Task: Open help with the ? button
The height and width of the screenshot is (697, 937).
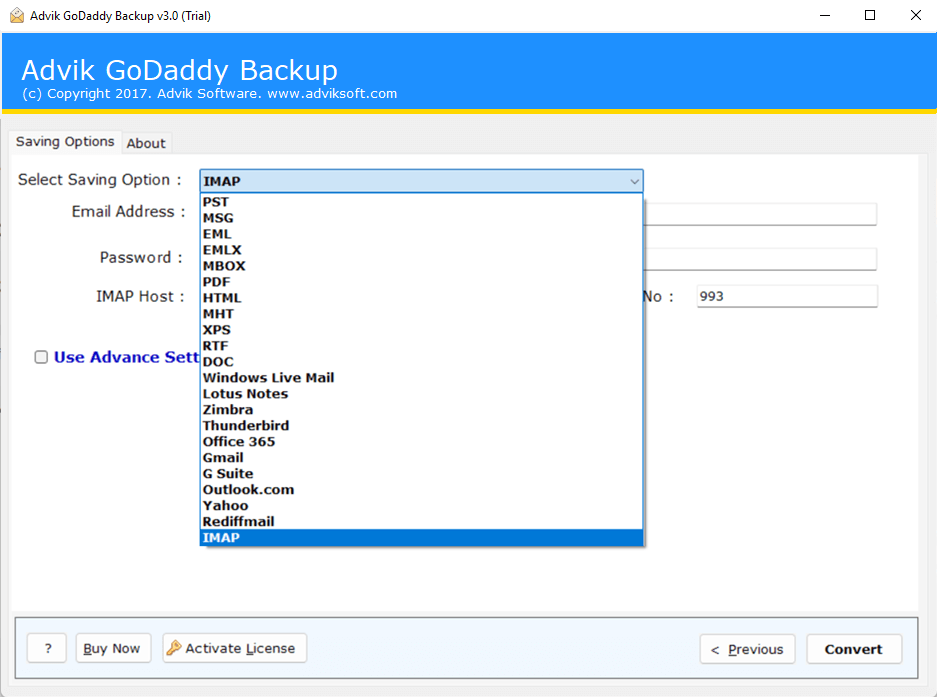Action: [47, 648]
